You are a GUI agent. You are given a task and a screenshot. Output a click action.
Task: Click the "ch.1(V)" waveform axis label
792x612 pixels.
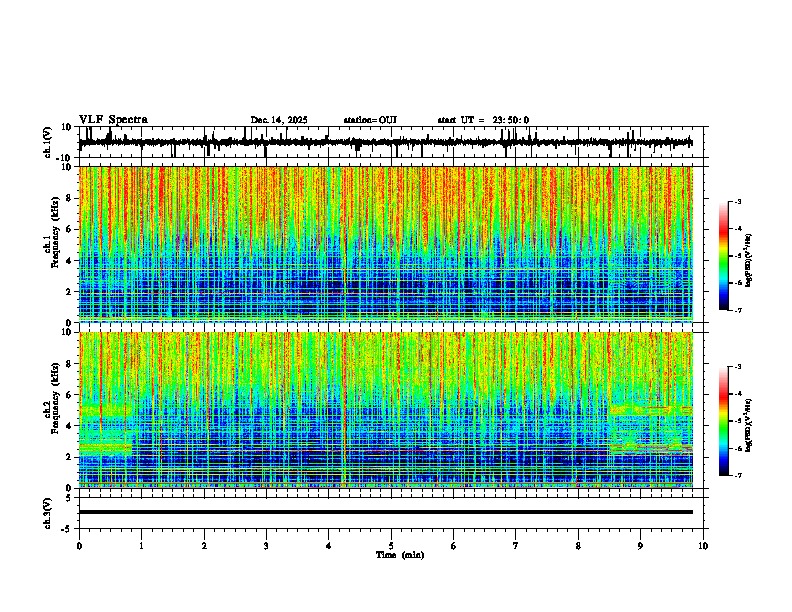pyautogui.click(x=47, y=142)
